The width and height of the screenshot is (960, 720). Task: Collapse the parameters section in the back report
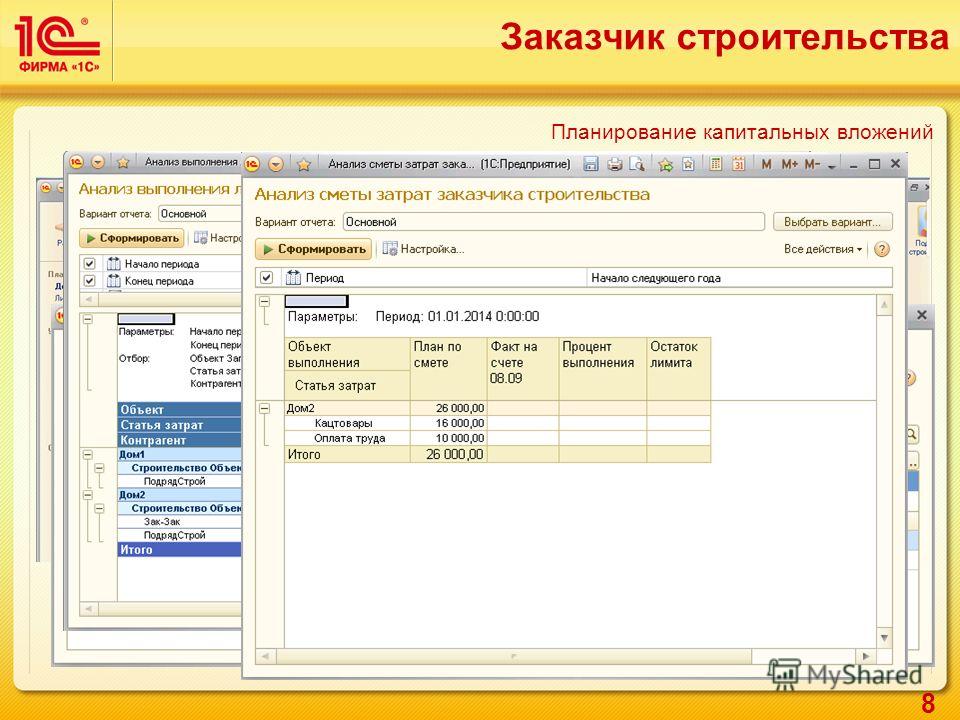click(88, 320)
